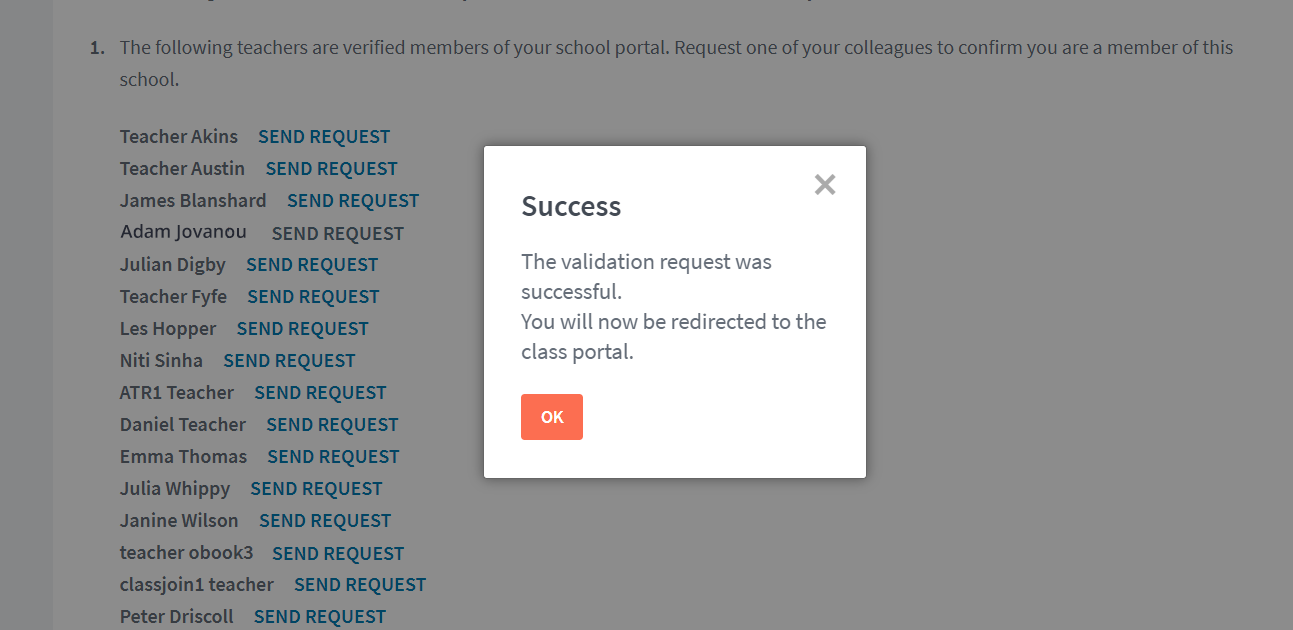Viewport: 1293px width, 630px height.
Task: Click the Success dialog heading
Action: click(571, 206)
